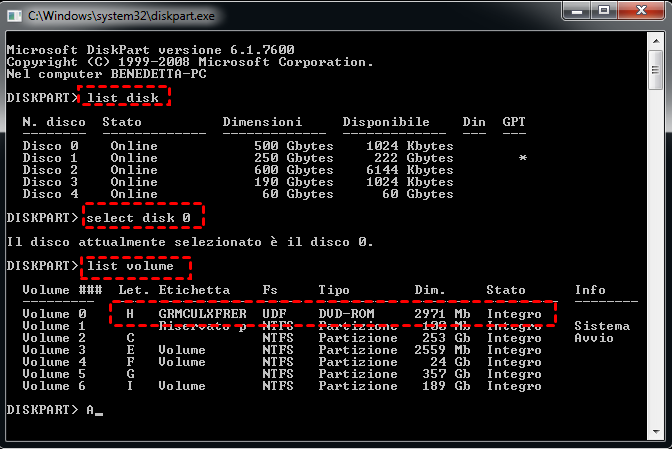Screen dimensions: 672x449
Task: Click the Disco 2 row in disk list
Action: pyautogui.click(x=238, y=170)
